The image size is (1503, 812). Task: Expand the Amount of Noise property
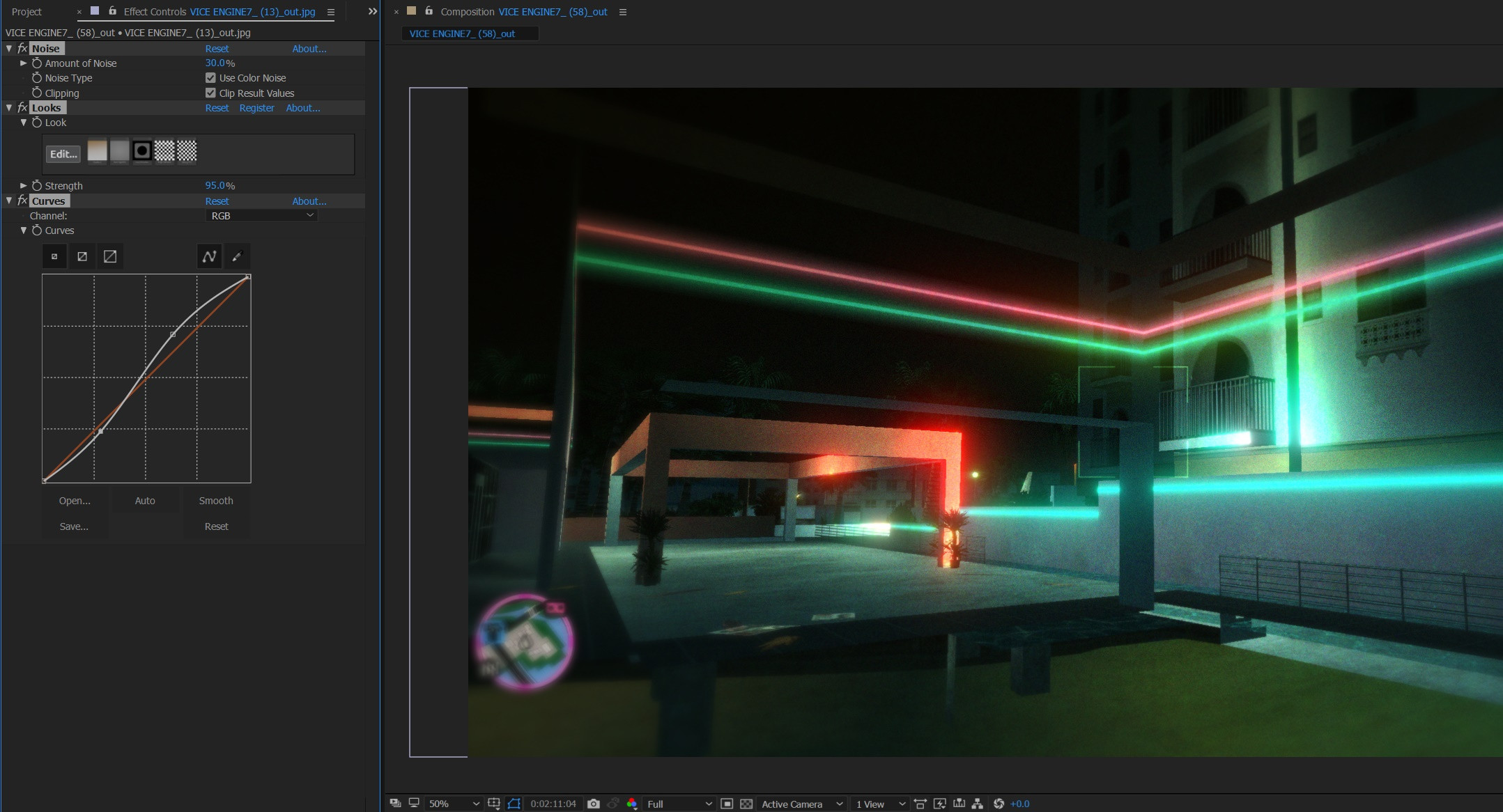(x=23, y=63)
